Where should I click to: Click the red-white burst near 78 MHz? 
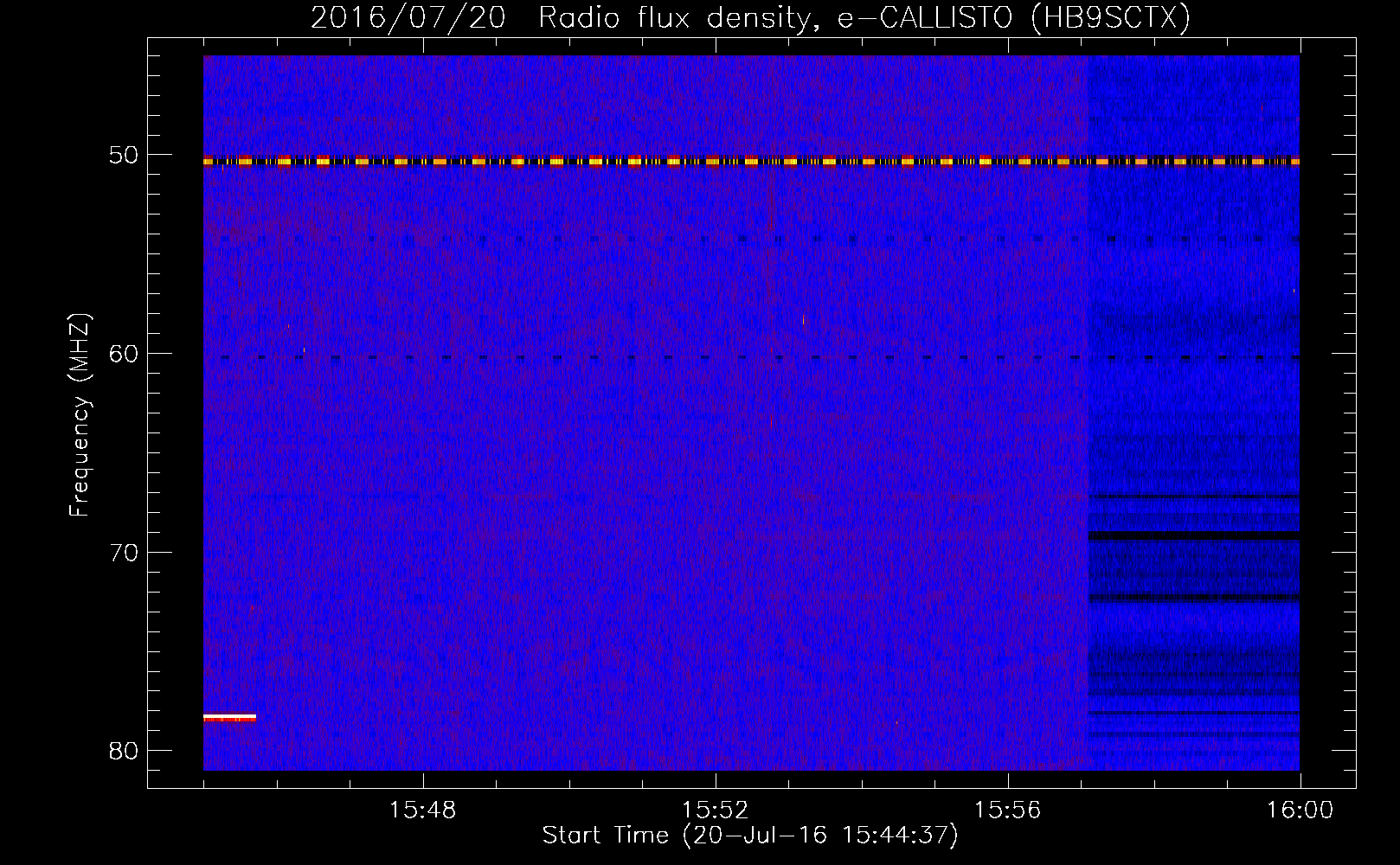coord(229,717)
